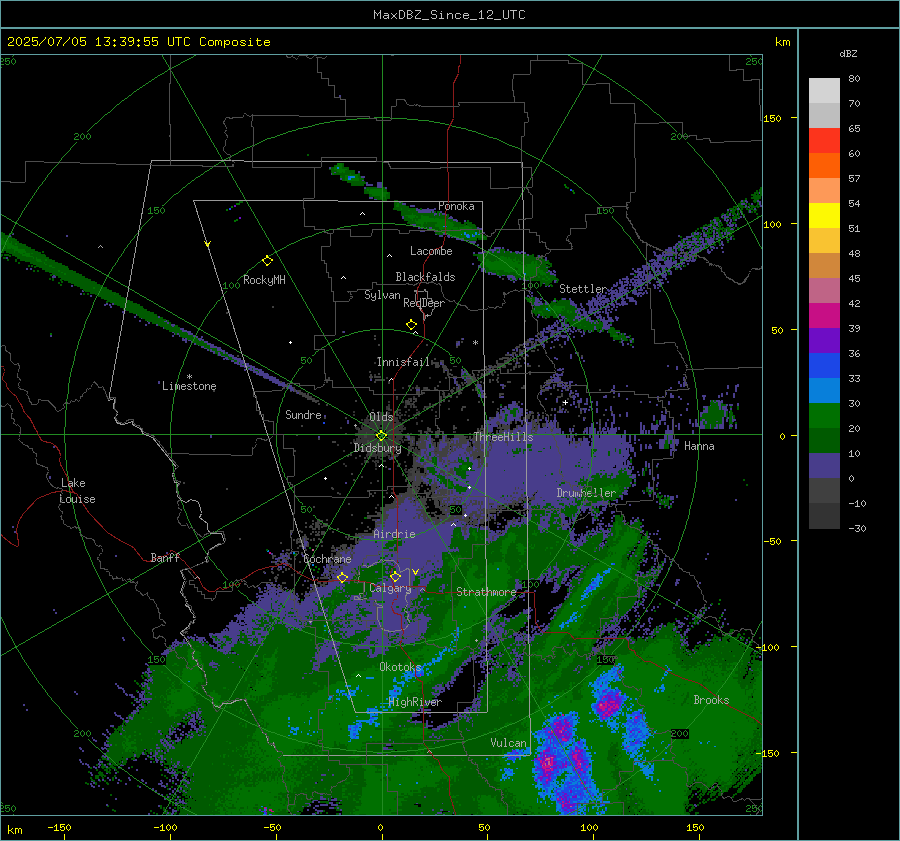
Task: Click the yellow diamond marker above Calgary
Action: (395, 576)
